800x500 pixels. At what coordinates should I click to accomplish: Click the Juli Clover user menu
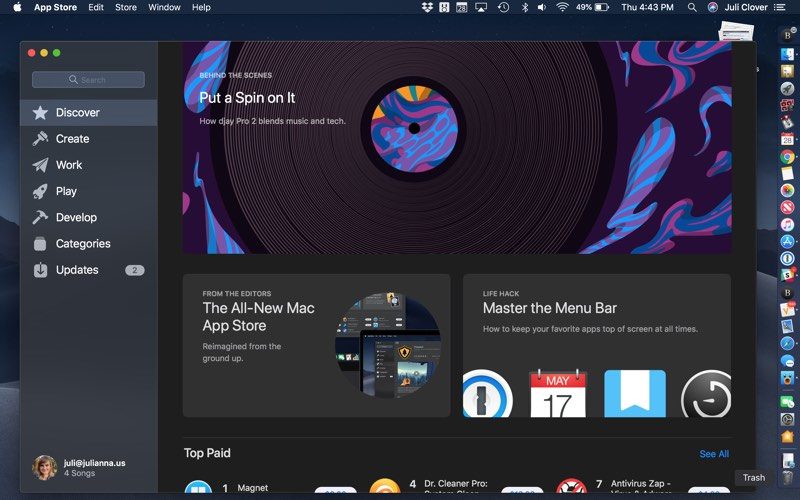pos(746,7)
